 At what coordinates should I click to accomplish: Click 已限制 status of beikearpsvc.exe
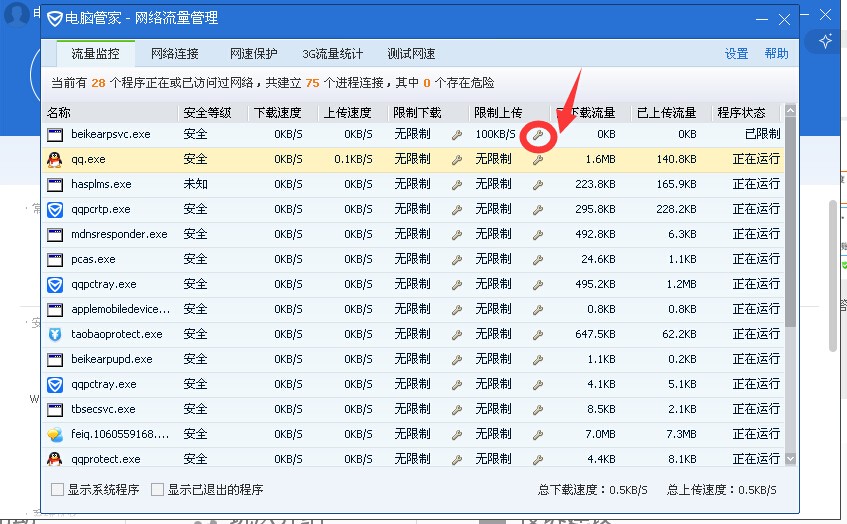click(762, 134)
